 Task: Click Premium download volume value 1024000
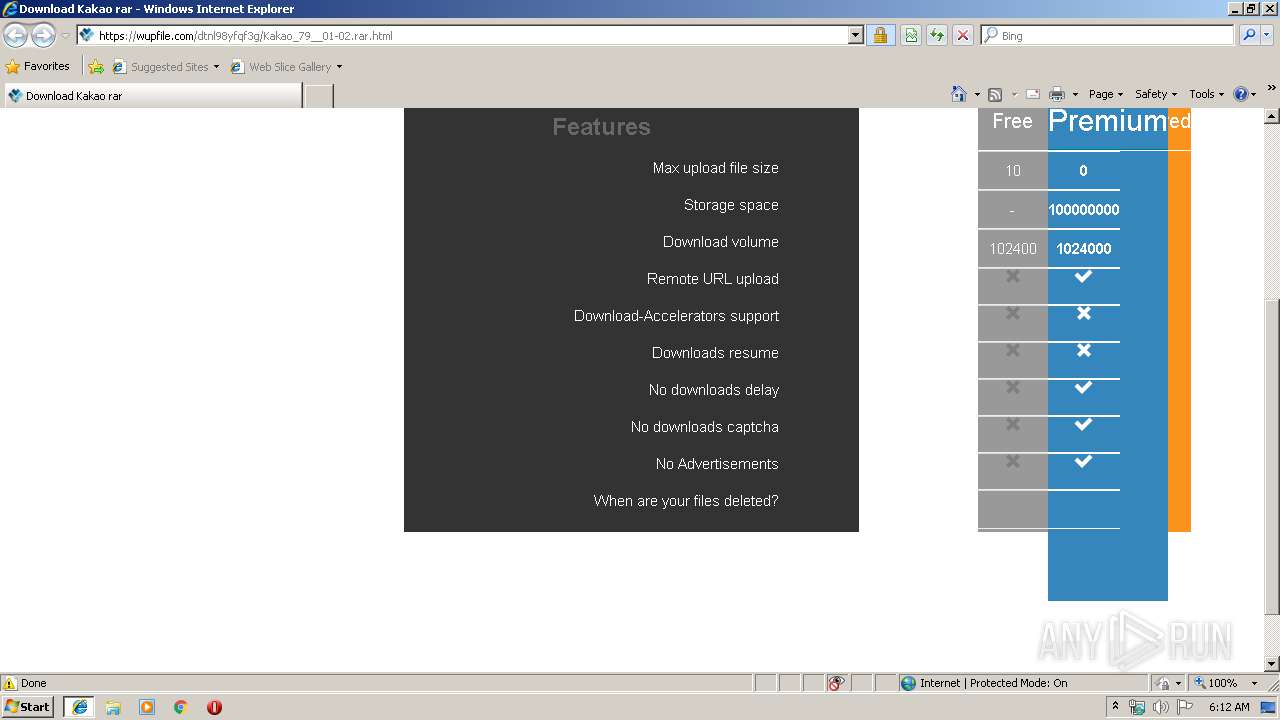[1084, 249]
